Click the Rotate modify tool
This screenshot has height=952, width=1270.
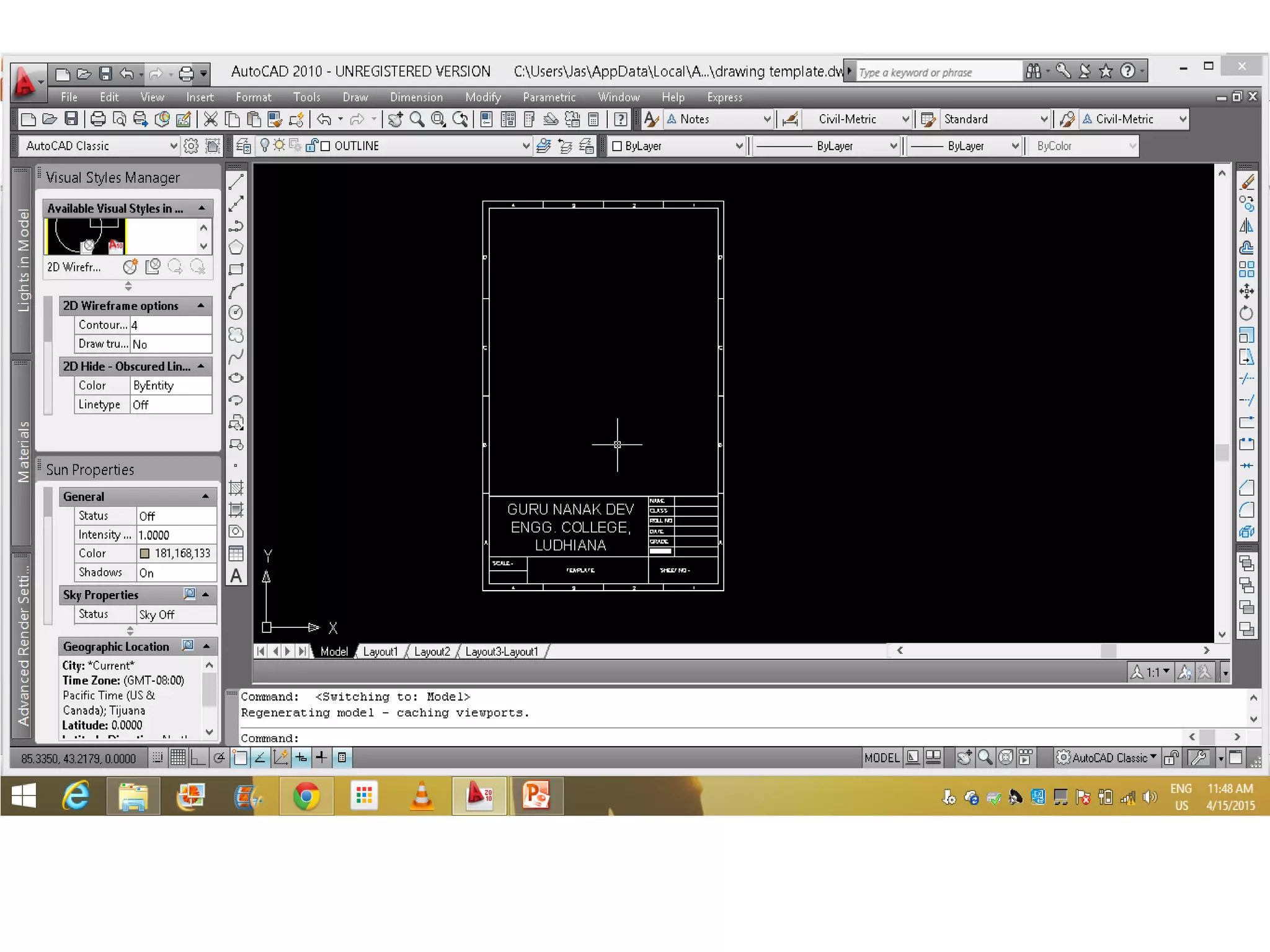(1246, 313)
